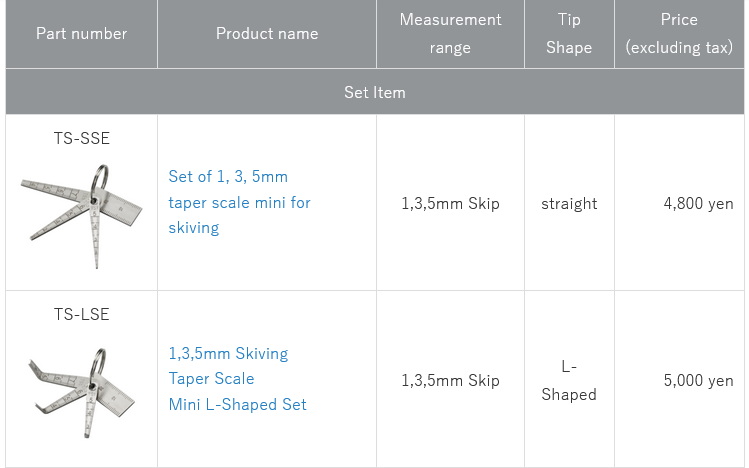Click the TS-LSE row's 1,3,5mm Skip cell

[450, 380]
